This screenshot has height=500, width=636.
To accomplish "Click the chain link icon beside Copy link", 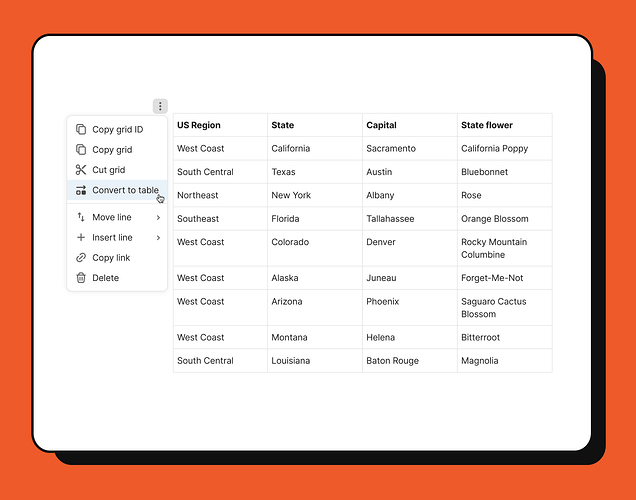I will click(x=81, y=258).
